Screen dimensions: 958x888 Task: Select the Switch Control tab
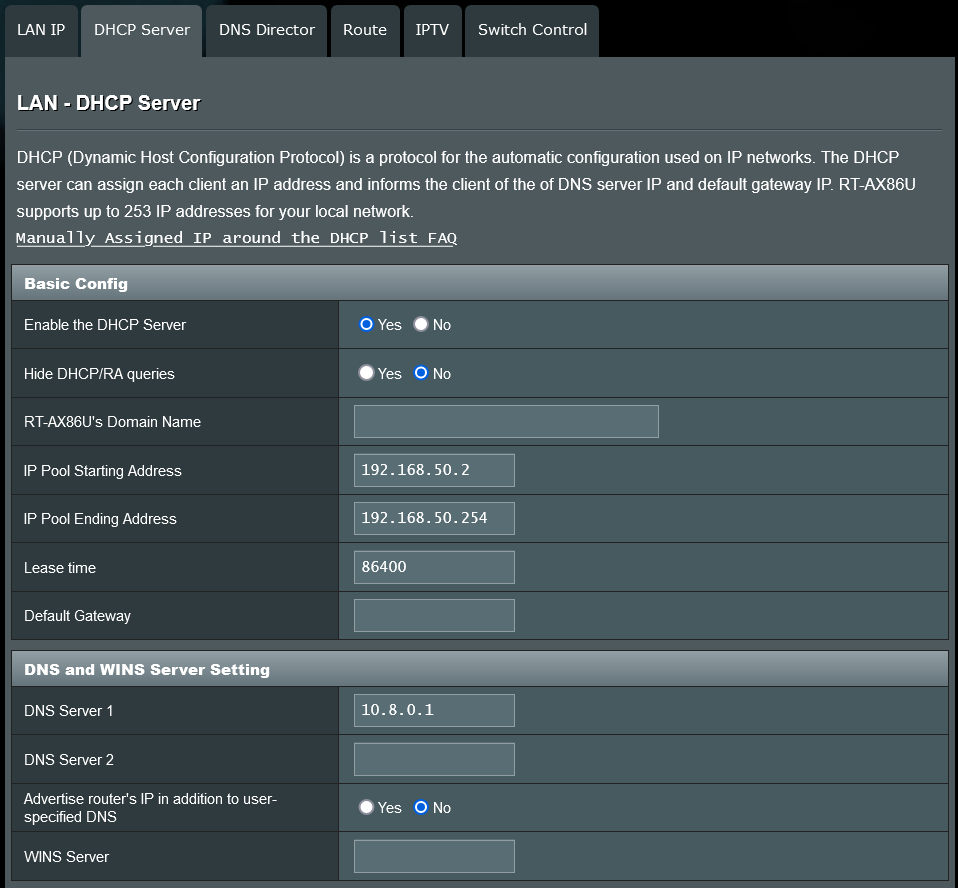click(532, 30)
